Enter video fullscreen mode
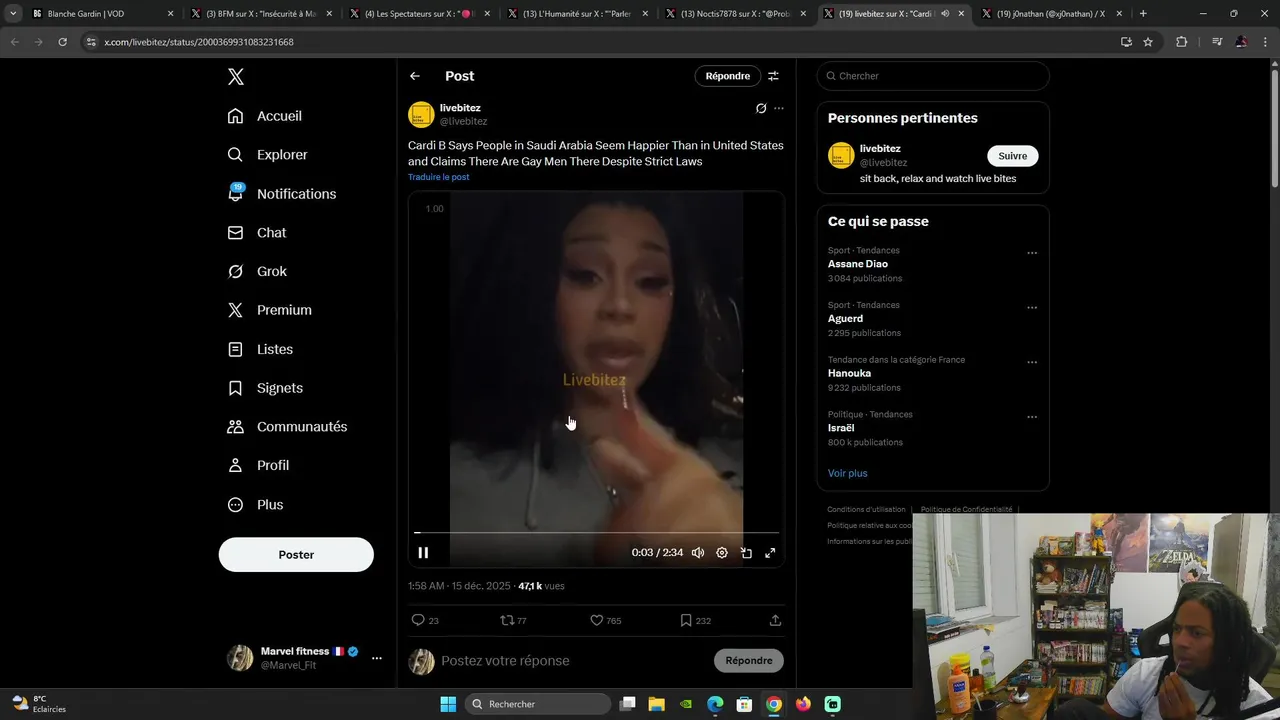Screen dimensions: 1280x720 tap(770, 553)
